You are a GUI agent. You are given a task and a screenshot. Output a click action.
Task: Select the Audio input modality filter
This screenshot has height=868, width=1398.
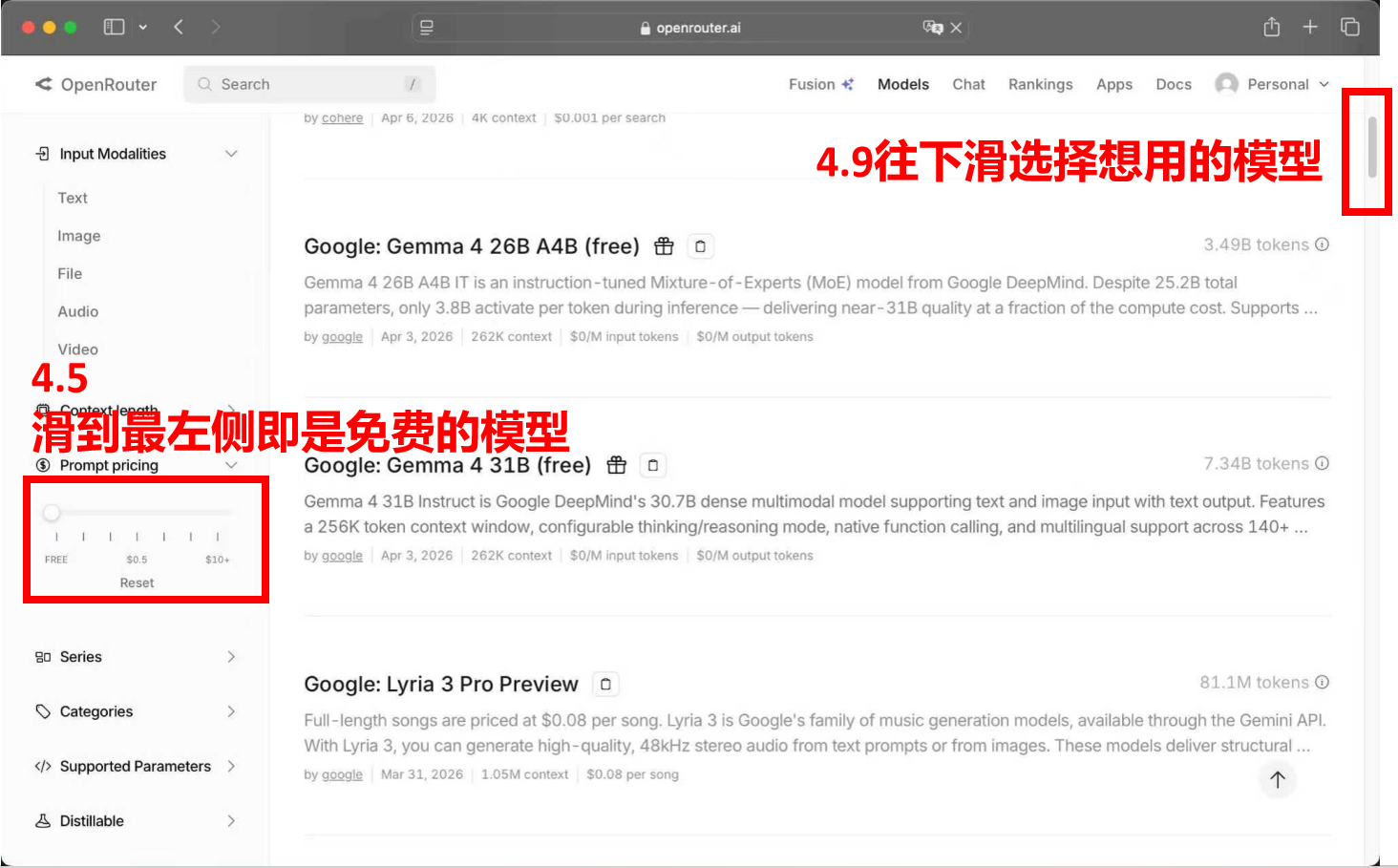click(x=77, y=311)
